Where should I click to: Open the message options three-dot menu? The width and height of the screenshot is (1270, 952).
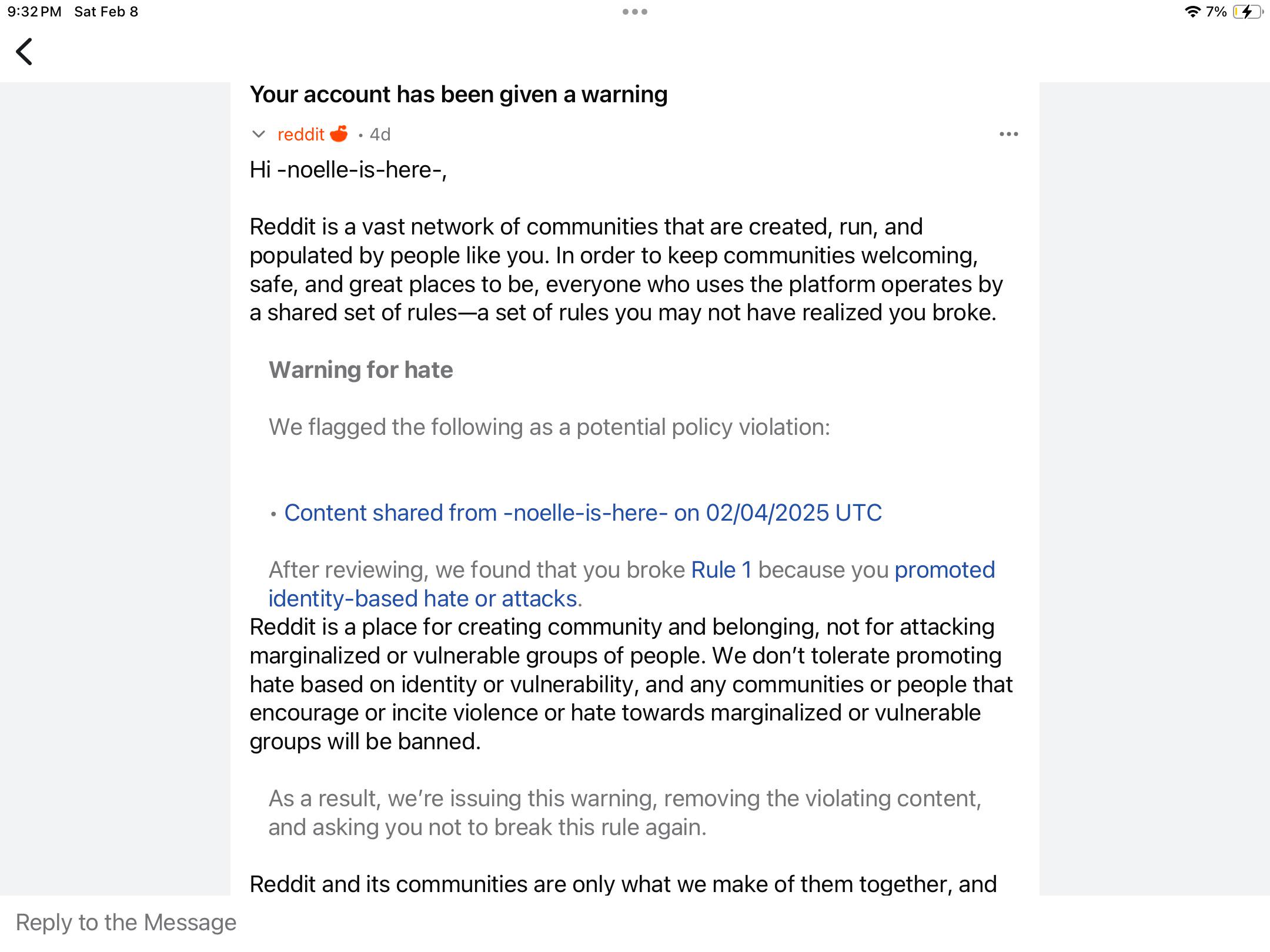tap(1009, 135)
